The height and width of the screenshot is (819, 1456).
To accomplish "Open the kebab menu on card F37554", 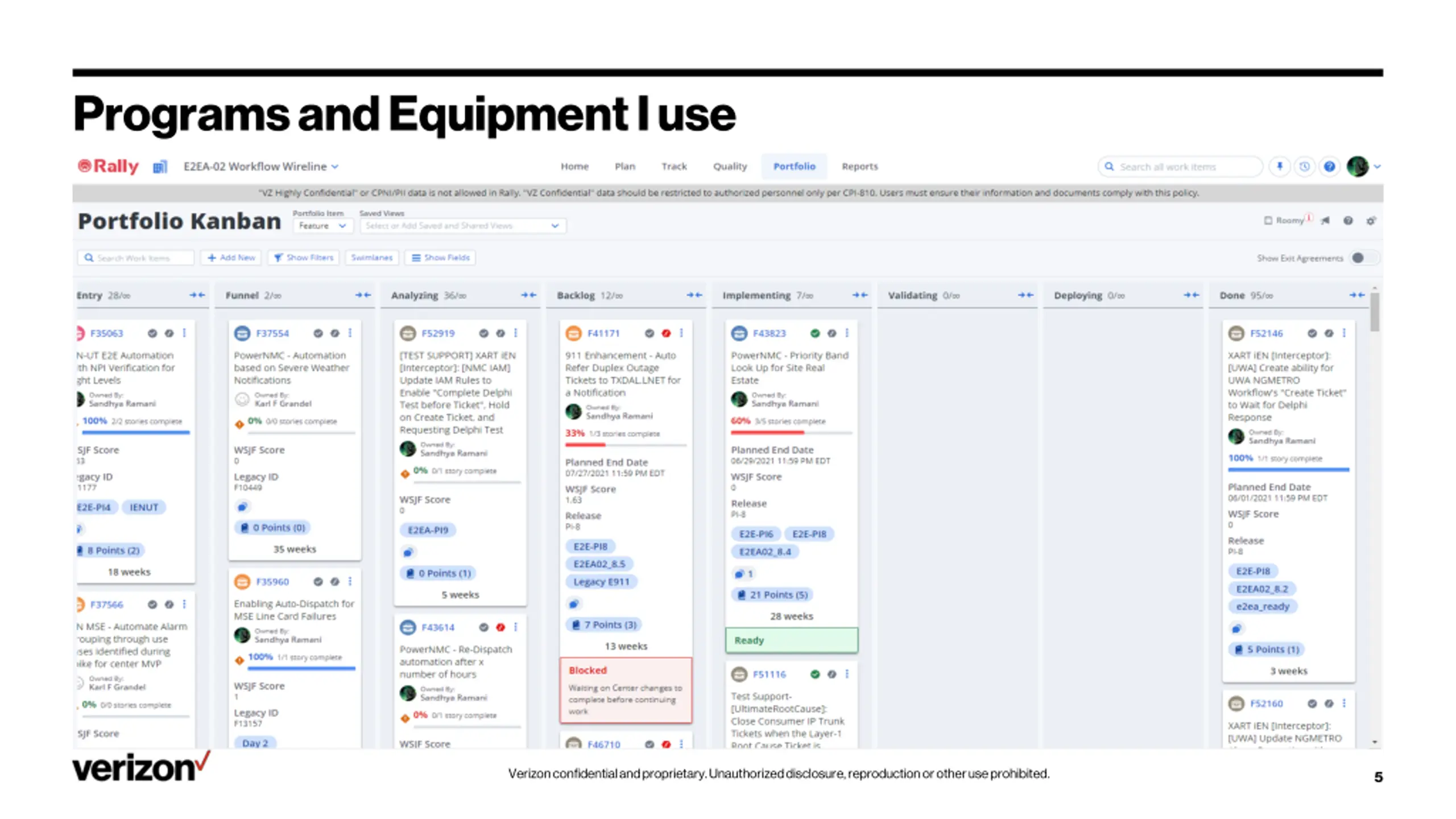I will (350, 333).
